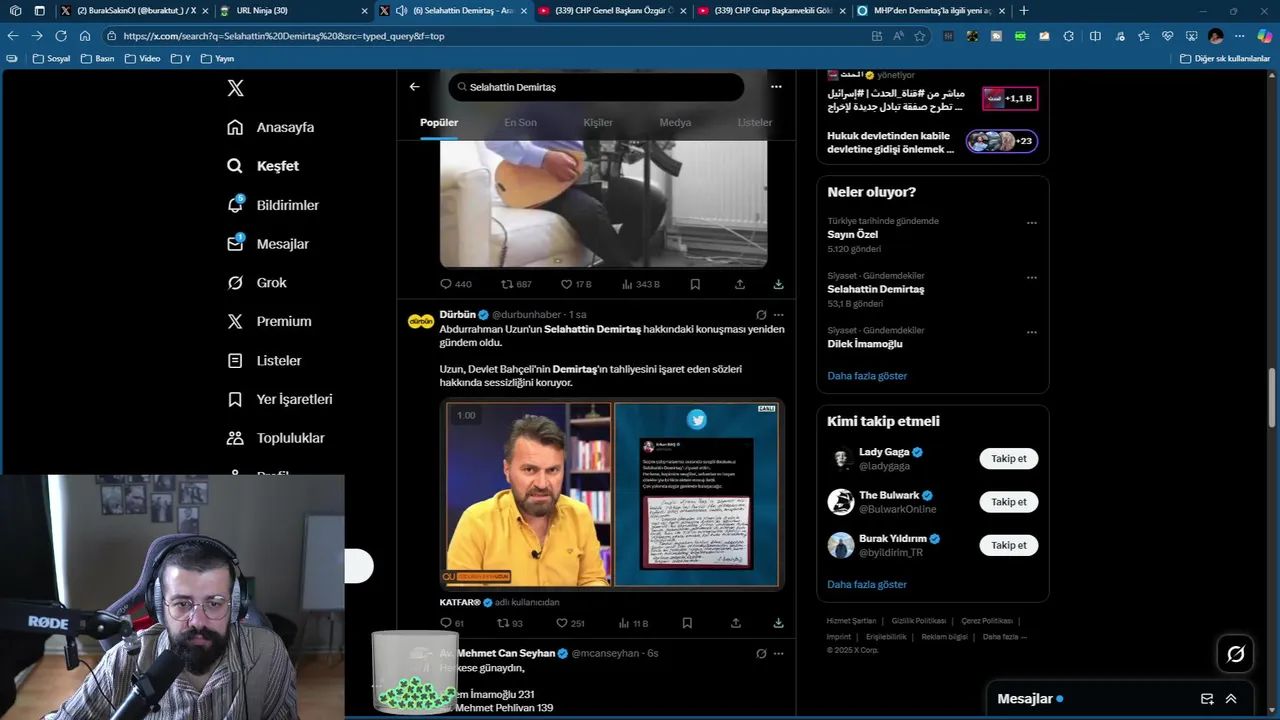The height and width of the screenshot is (720, 1280).
Task: Play the Dürbün post video
Action: click(611, 494)
